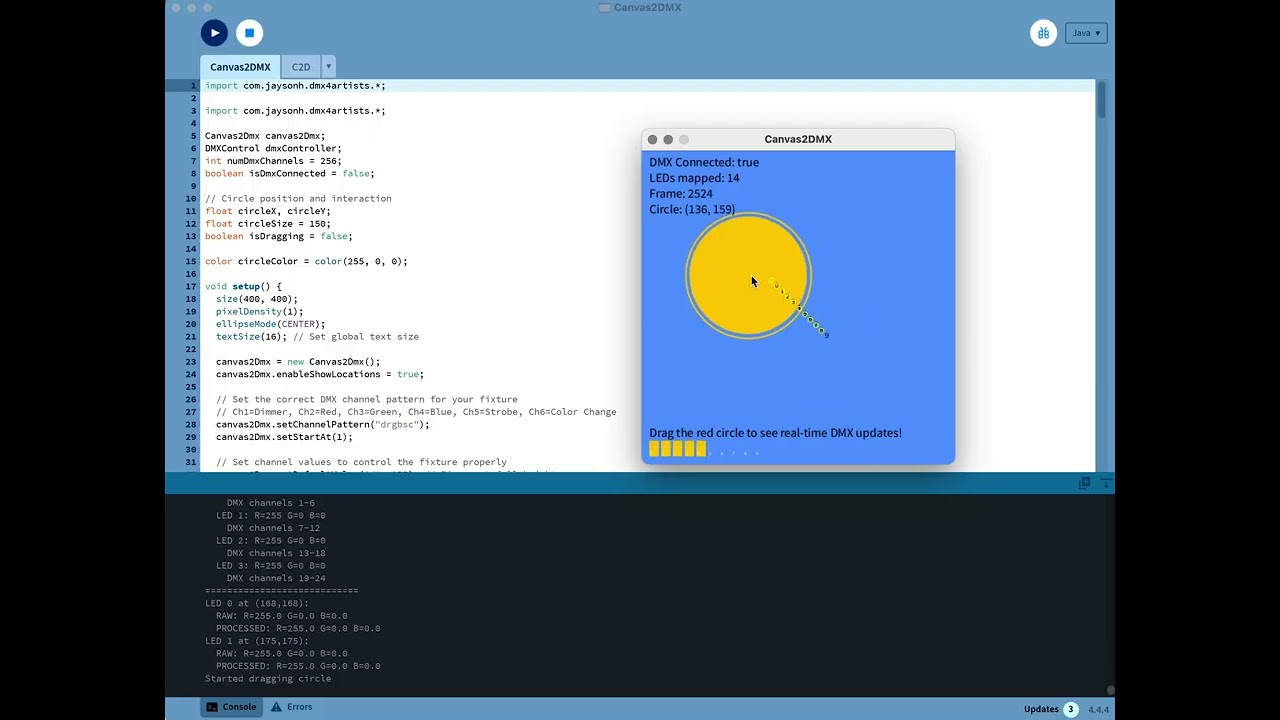Click 'Started dragging circle' console line
The width and height of the screenshot is (1280, 720).
(268, 678)
